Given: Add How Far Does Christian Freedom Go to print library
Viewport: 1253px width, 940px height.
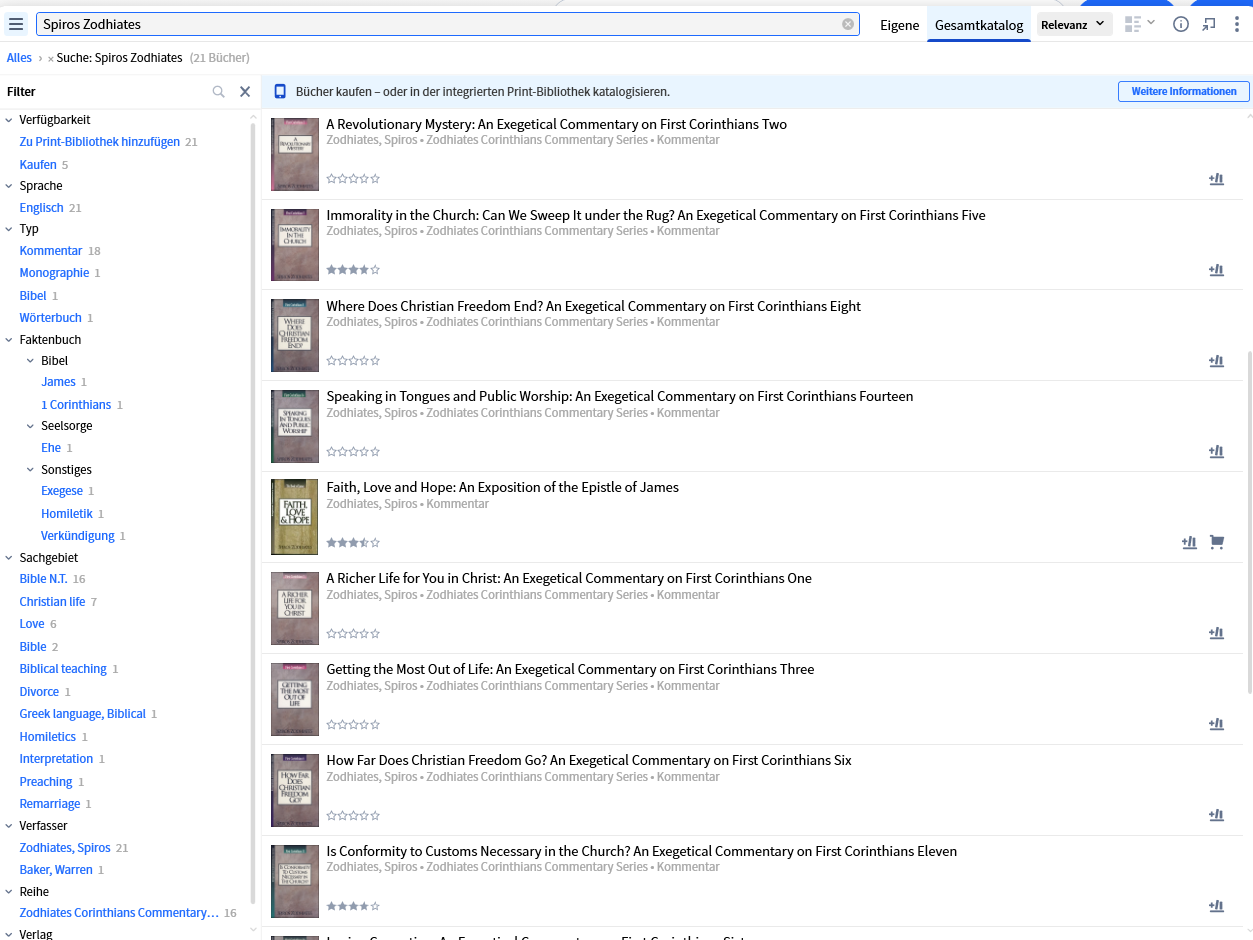Looking at the screenshot, I should click(1216, 816).
